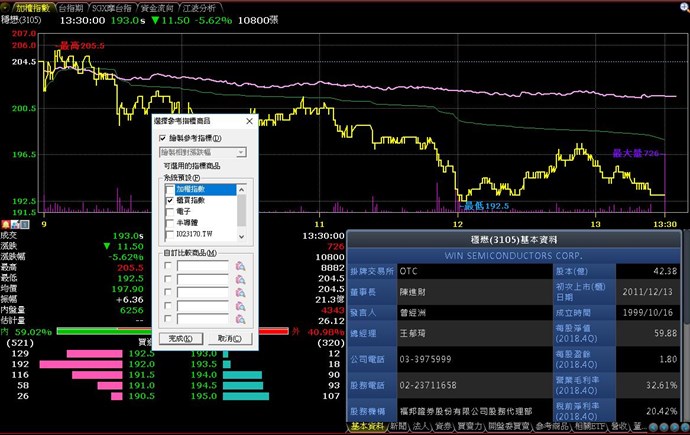690x435 pixels.
Task: Click the search icon beside fifth custom comparison field
Action: click(x=240, y=321)
